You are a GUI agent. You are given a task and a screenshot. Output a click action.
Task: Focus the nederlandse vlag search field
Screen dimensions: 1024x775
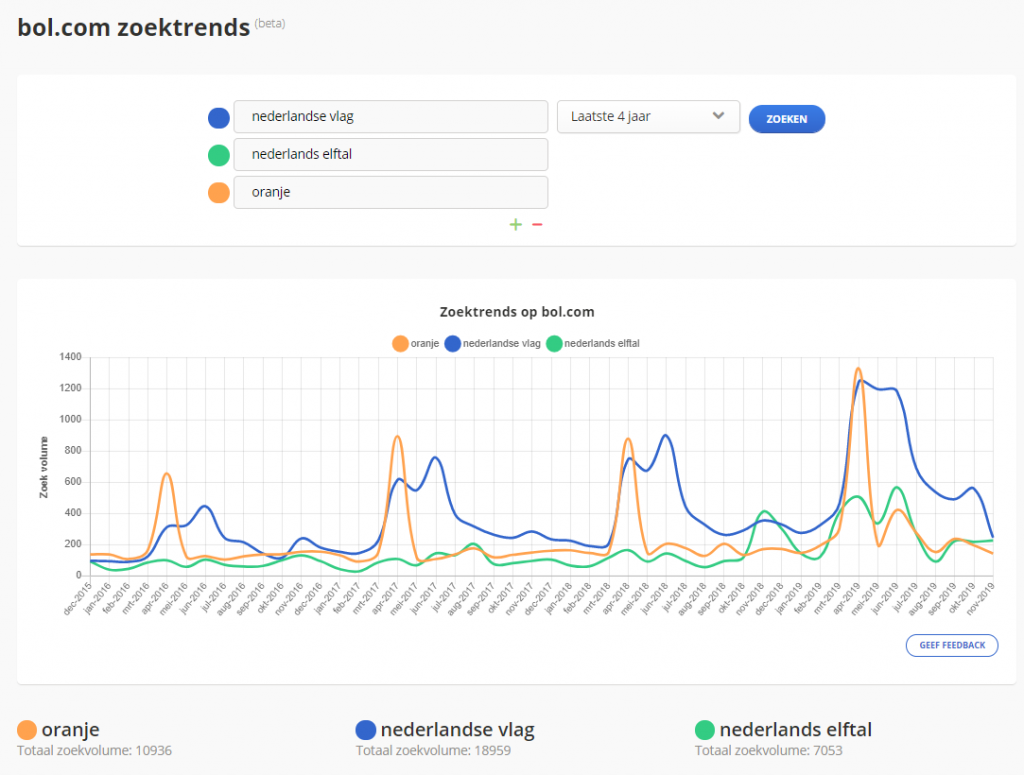point(391,117)
